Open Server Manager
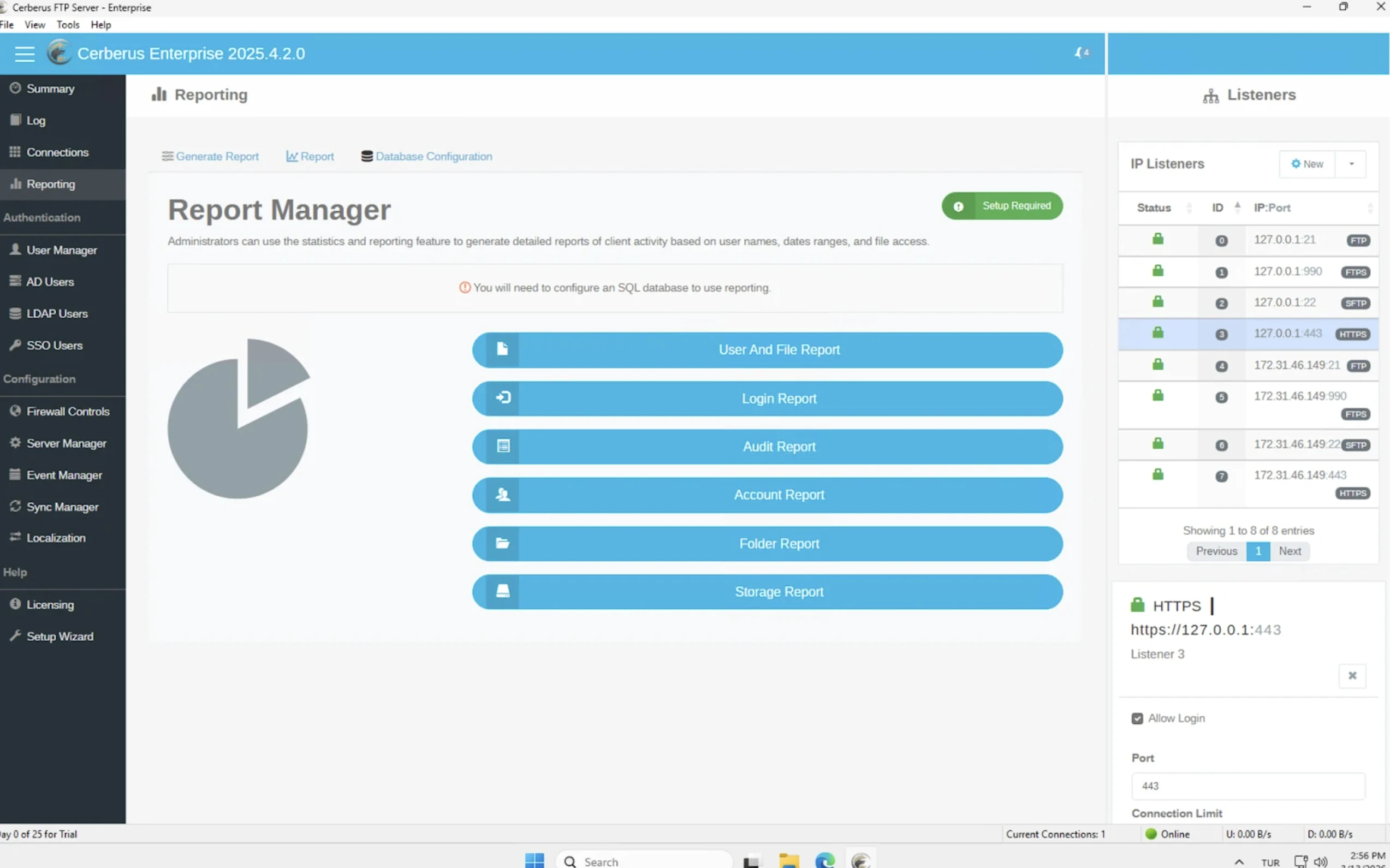This screenshot has width=1390, height=868. tap(63, 443)
